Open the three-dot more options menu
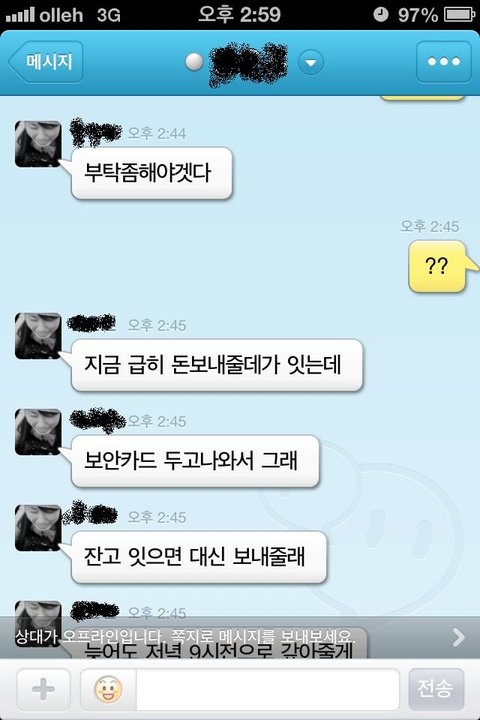Screen dimensions: 480x720 [443, 62]
